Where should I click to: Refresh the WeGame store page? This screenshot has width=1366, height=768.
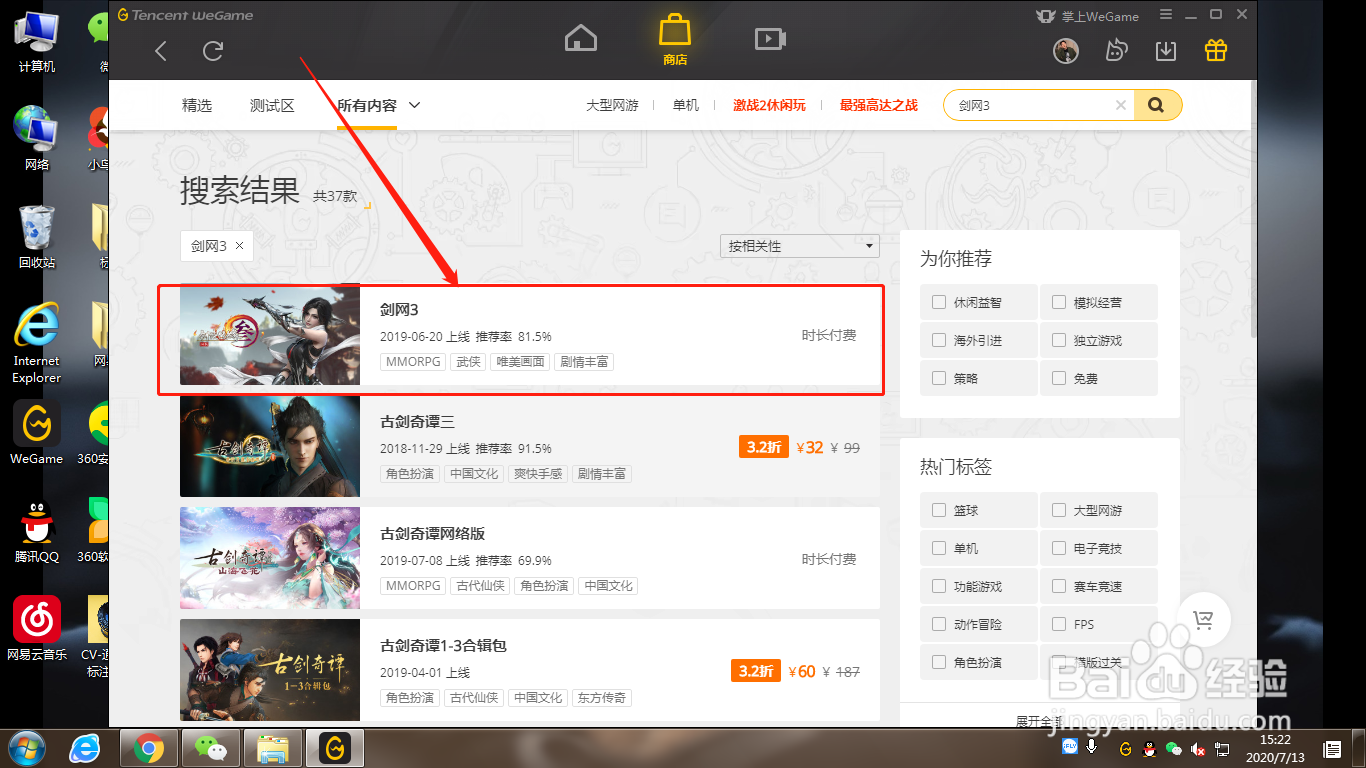point(213,51)
